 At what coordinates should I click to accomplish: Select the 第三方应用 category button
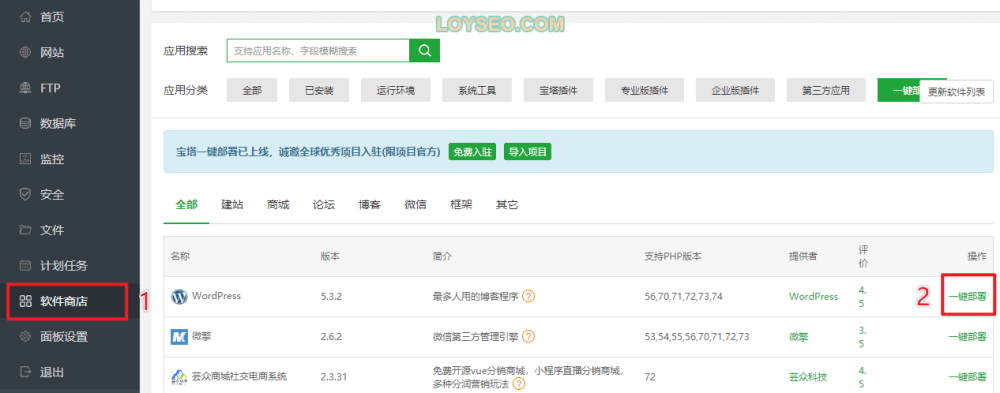tap(826, 91)
